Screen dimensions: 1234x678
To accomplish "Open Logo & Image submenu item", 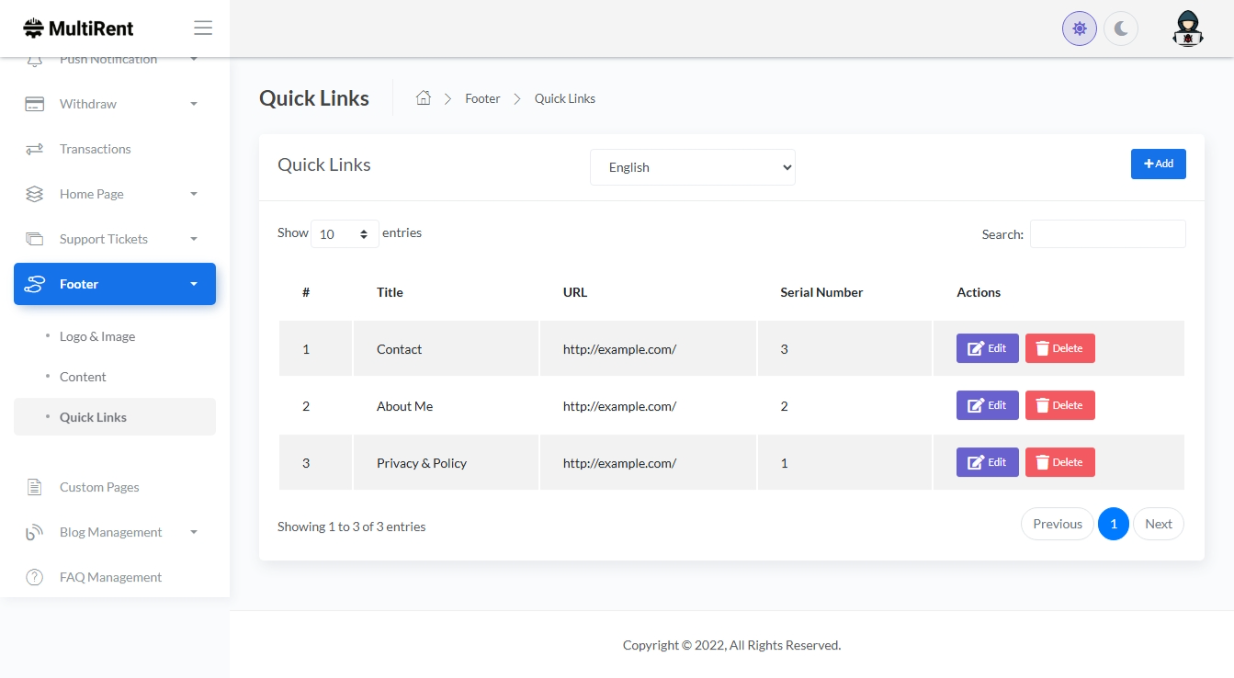I will [x=97, y=337].
